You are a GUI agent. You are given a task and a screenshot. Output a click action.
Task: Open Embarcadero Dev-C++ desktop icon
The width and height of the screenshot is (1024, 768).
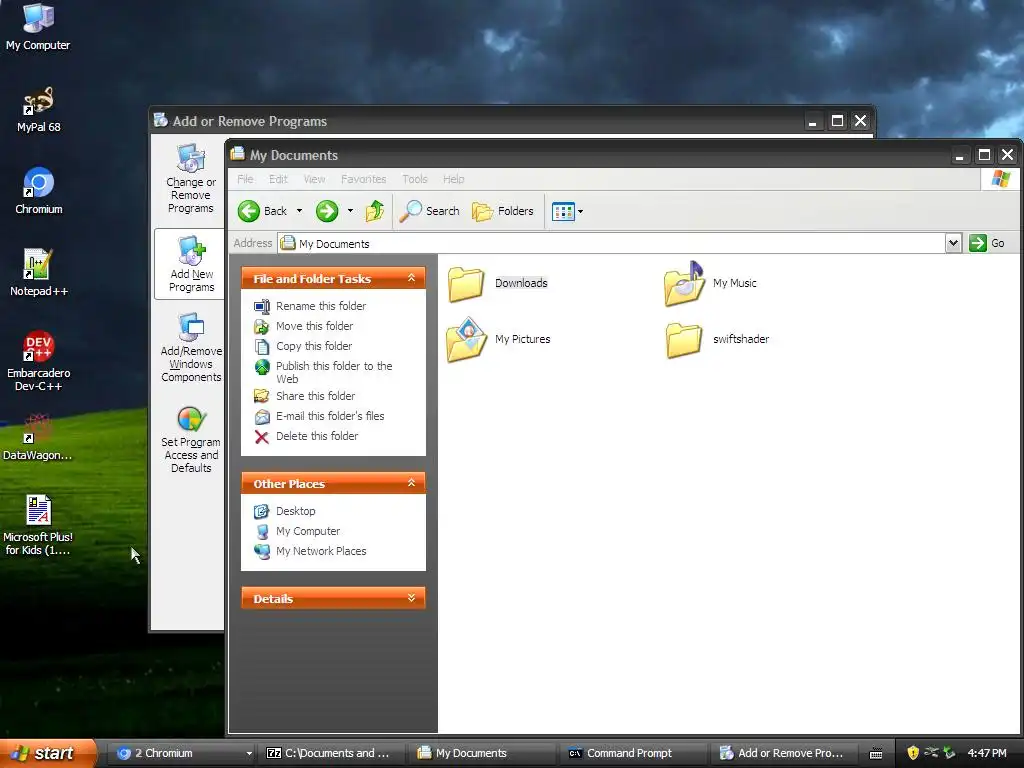pos(38,360)
